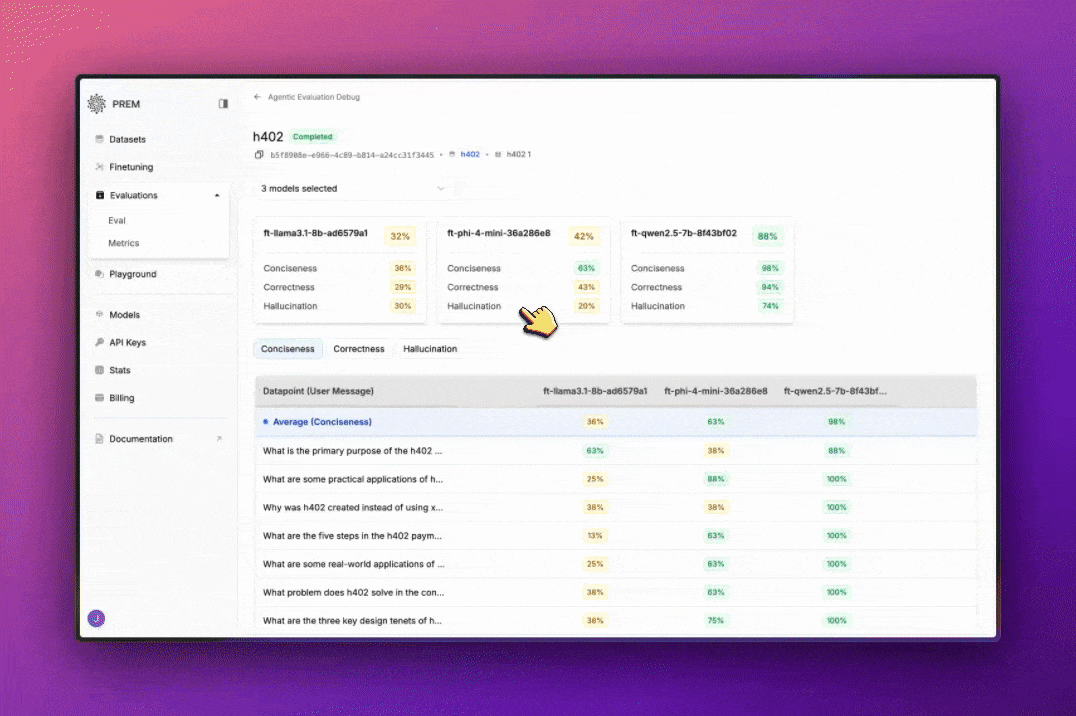This screenshot has width=1076, height=716.
Task: Click the Datasets sidebar icon
Action: [100, 139]
